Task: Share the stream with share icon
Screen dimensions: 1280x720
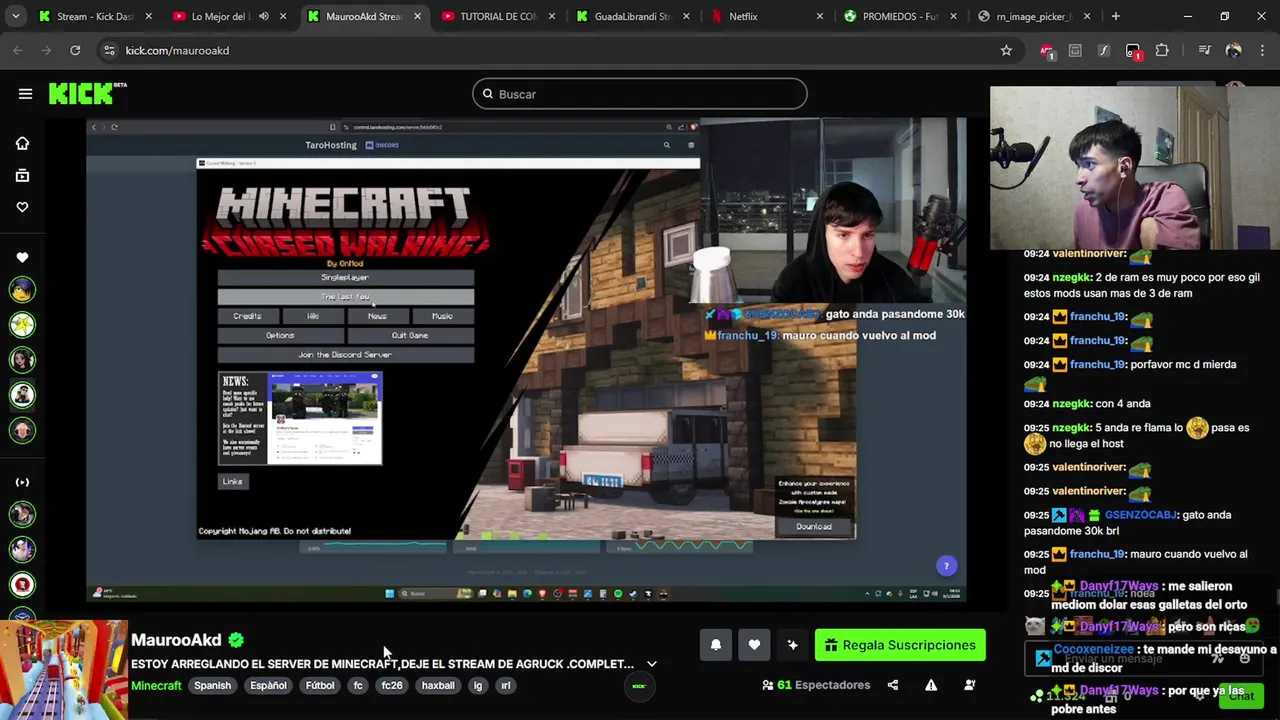Action: (x=893, y=685)
